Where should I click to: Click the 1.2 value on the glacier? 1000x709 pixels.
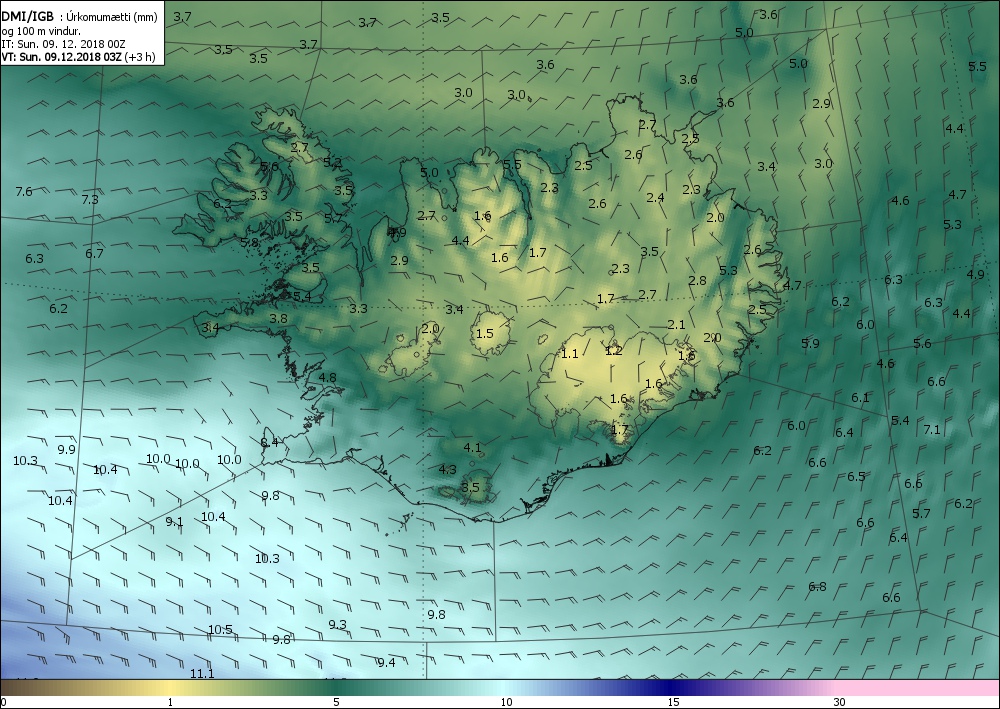click(614, 350)
